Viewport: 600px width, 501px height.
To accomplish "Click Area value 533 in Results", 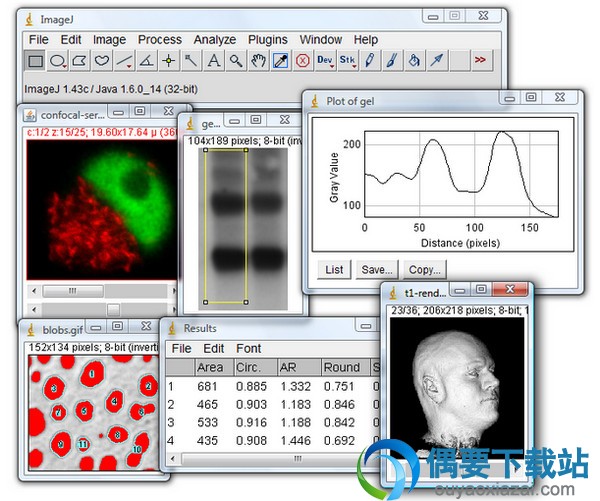I will [x=207, y=423].
